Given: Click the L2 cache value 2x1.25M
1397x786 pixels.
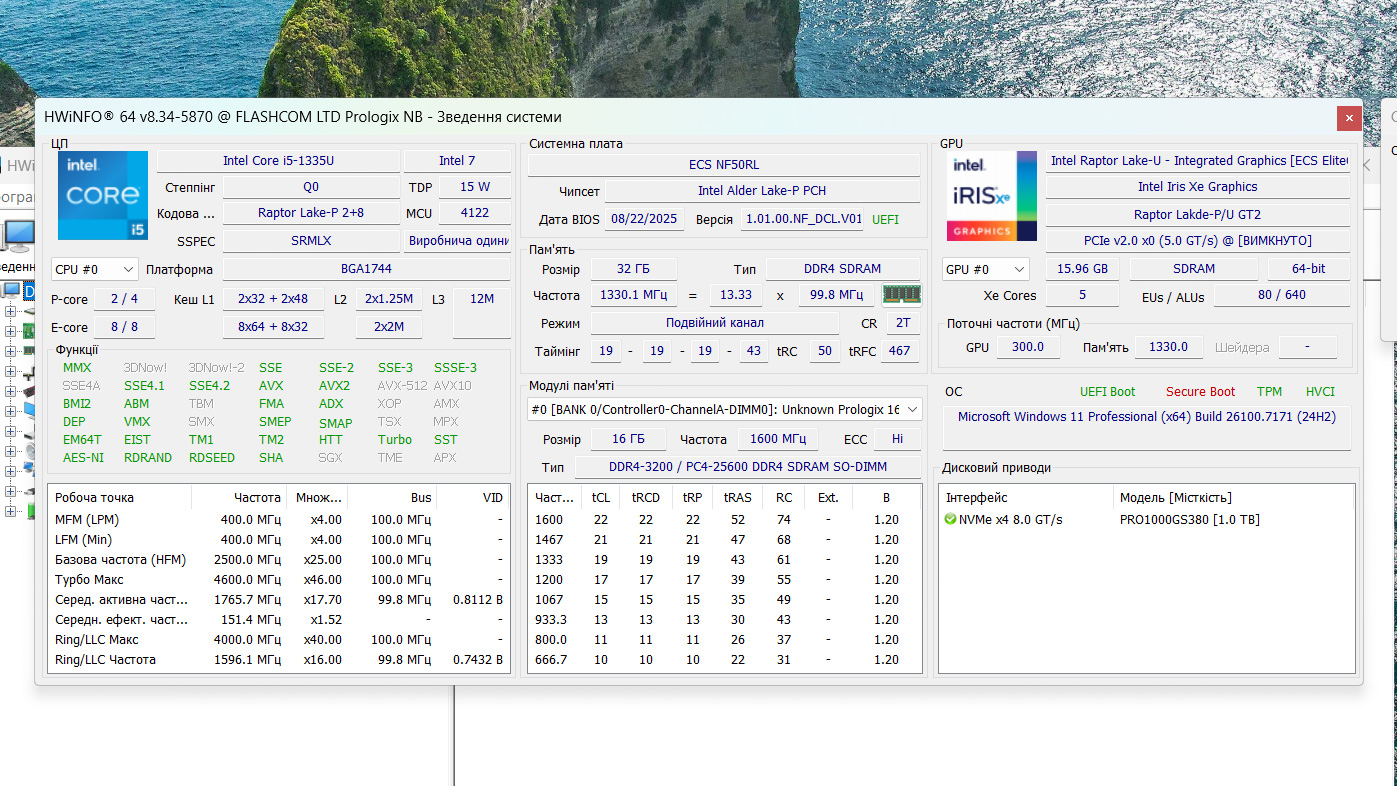Looking at the screenshot, I should pyautogui.click(x=389, y=299).
